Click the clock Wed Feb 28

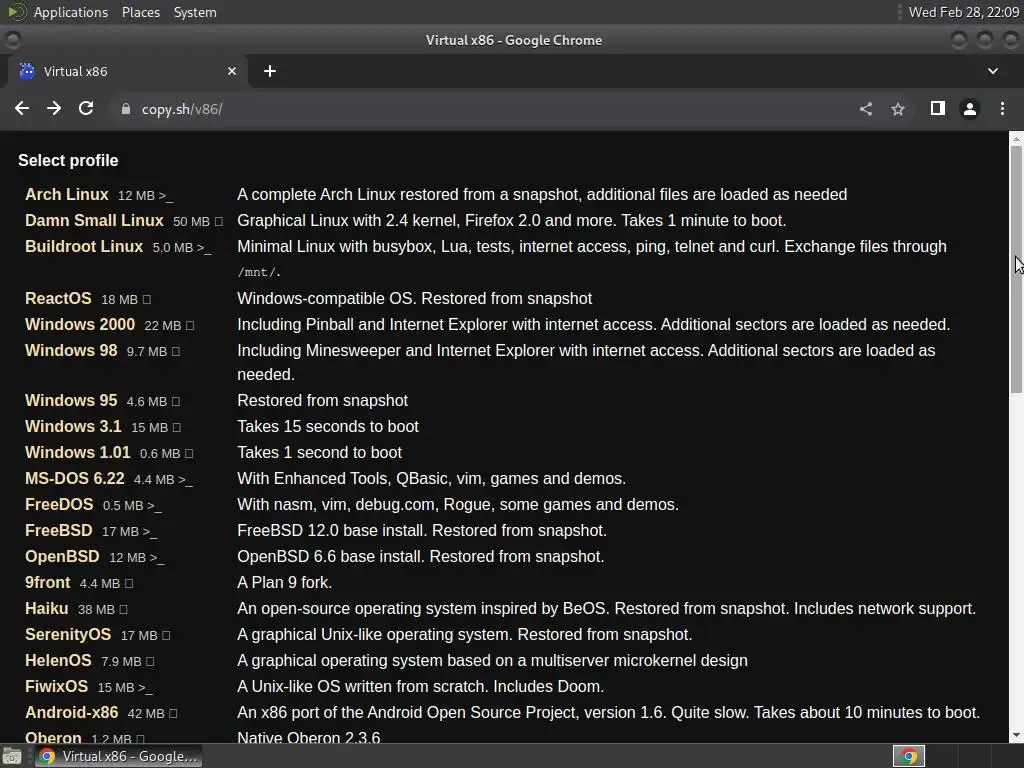click(x=963, y=12)
